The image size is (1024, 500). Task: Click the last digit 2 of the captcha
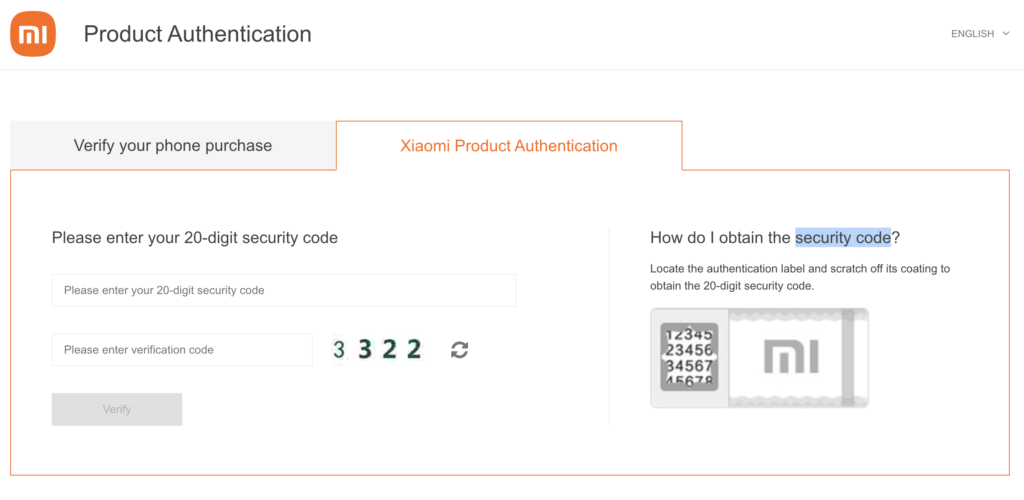click(x=414, y=350)
